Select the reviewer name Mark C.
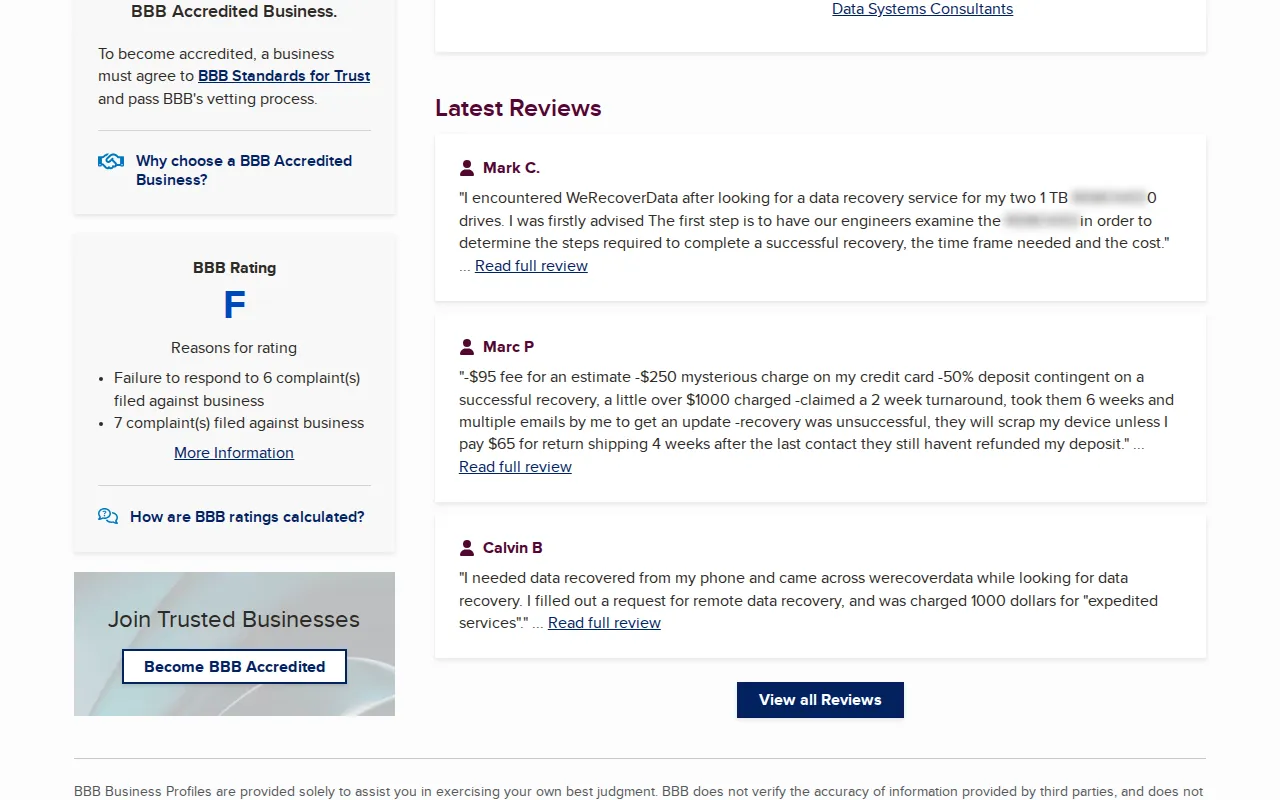The image size is (1280, 800). pyautogui.click(x=511, y=168)
